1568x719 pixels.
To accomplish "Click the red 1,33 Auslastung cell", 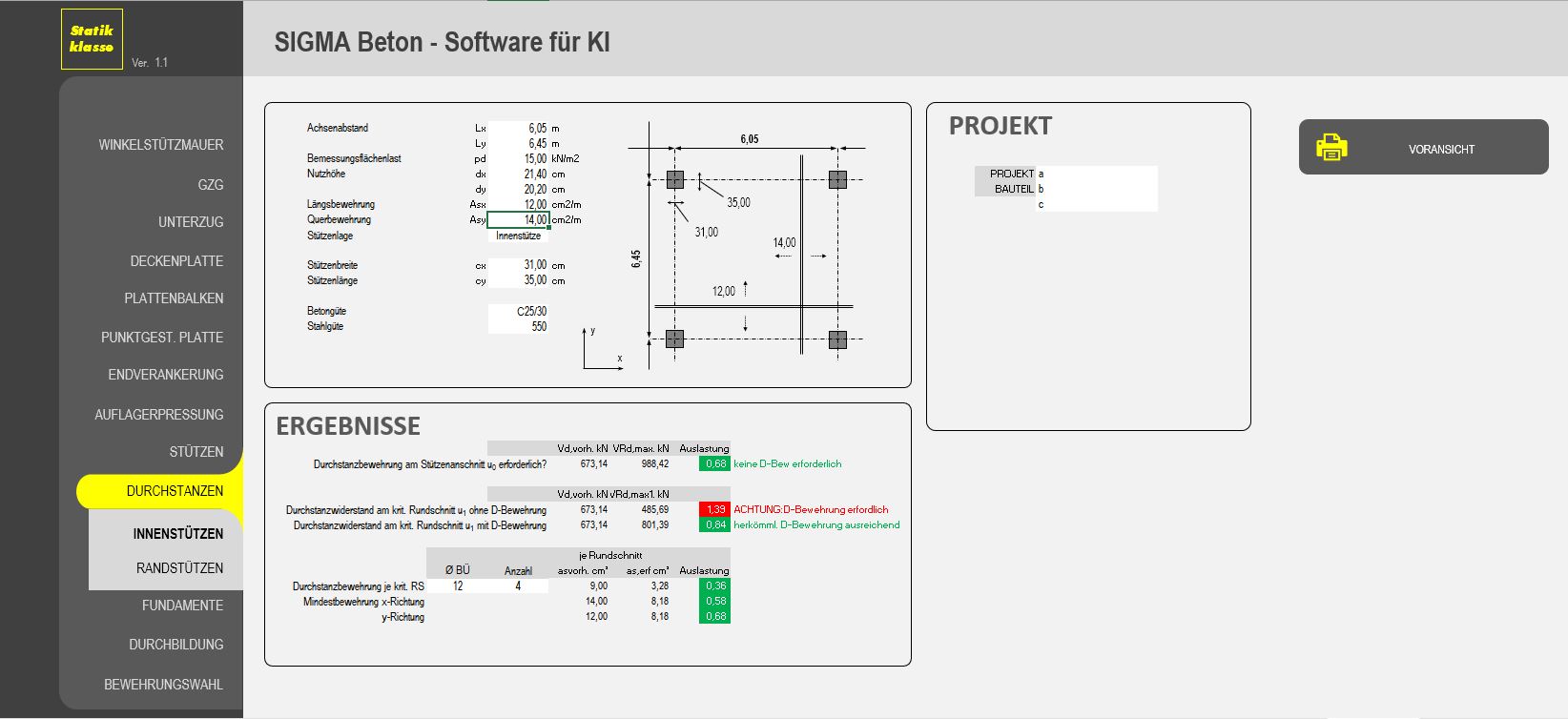I will point(714,510).
